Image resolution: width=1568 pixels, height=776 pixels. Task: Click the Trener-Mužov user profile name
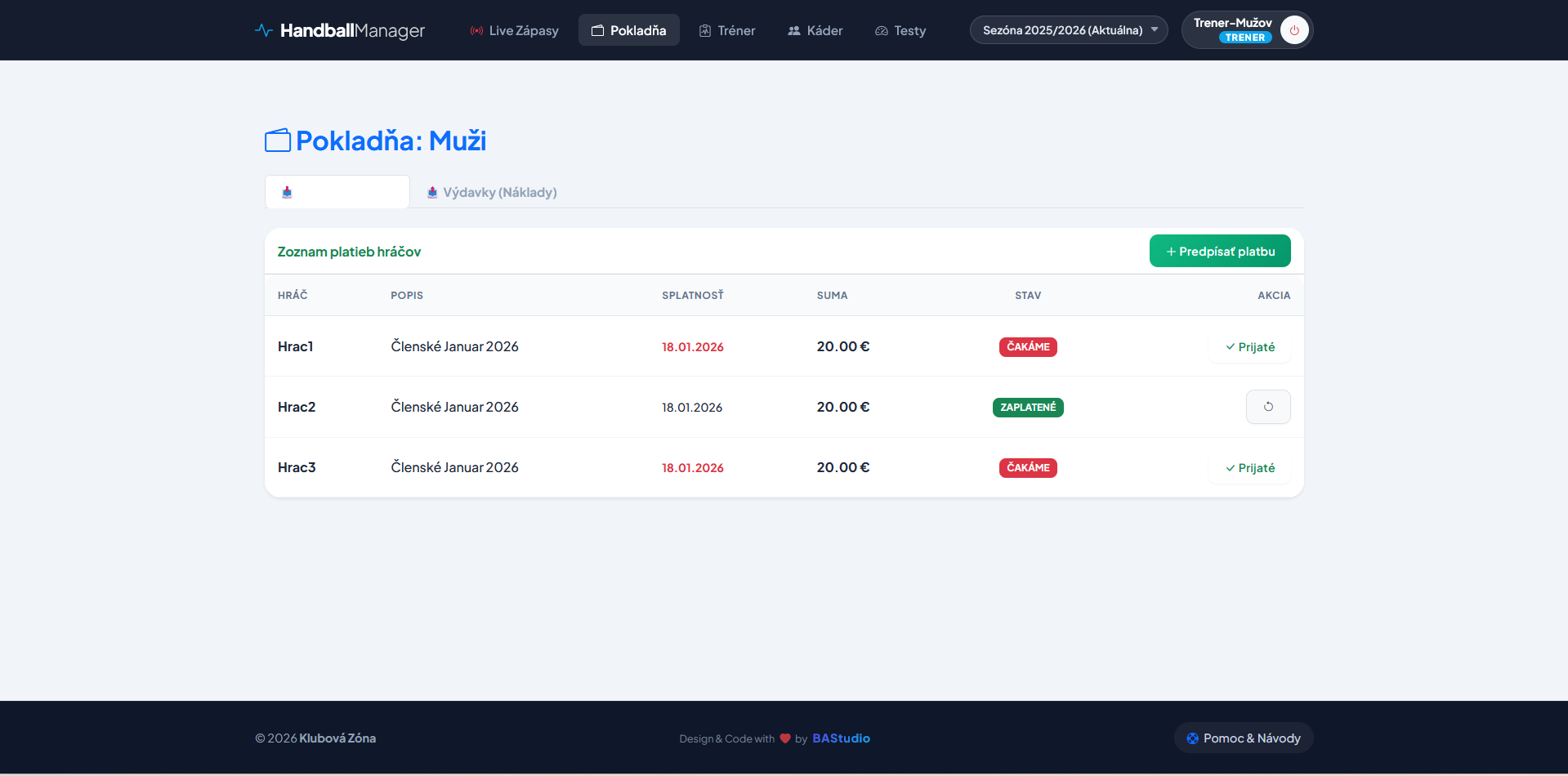click(x=1232, y=23)
